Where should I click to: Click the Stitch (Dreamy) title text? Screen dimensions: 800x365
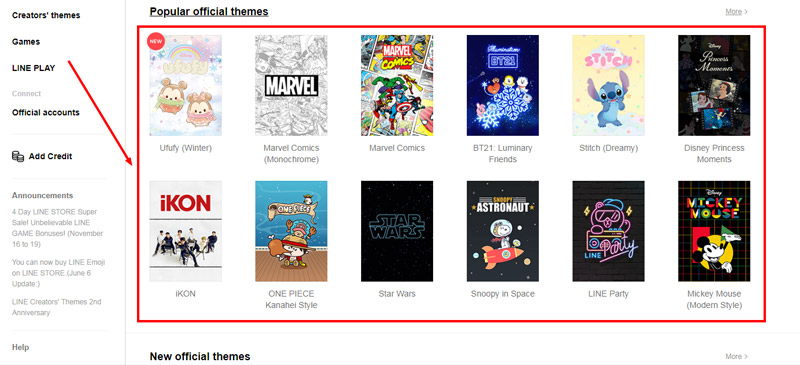click(608, 148)
